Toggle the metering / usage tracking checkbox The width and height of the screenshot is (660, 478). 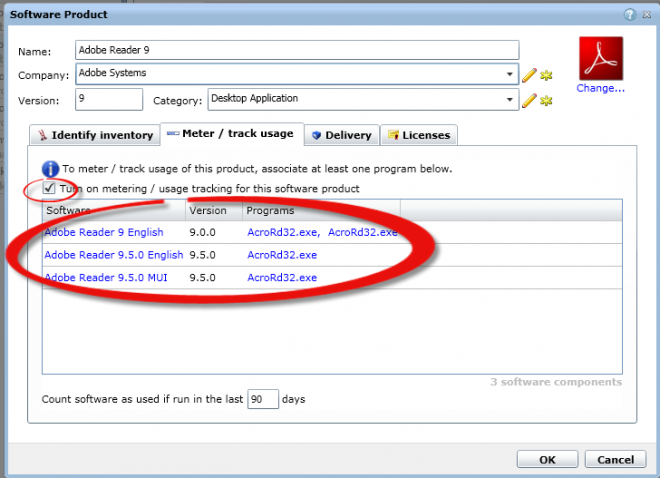coord(49,188)
